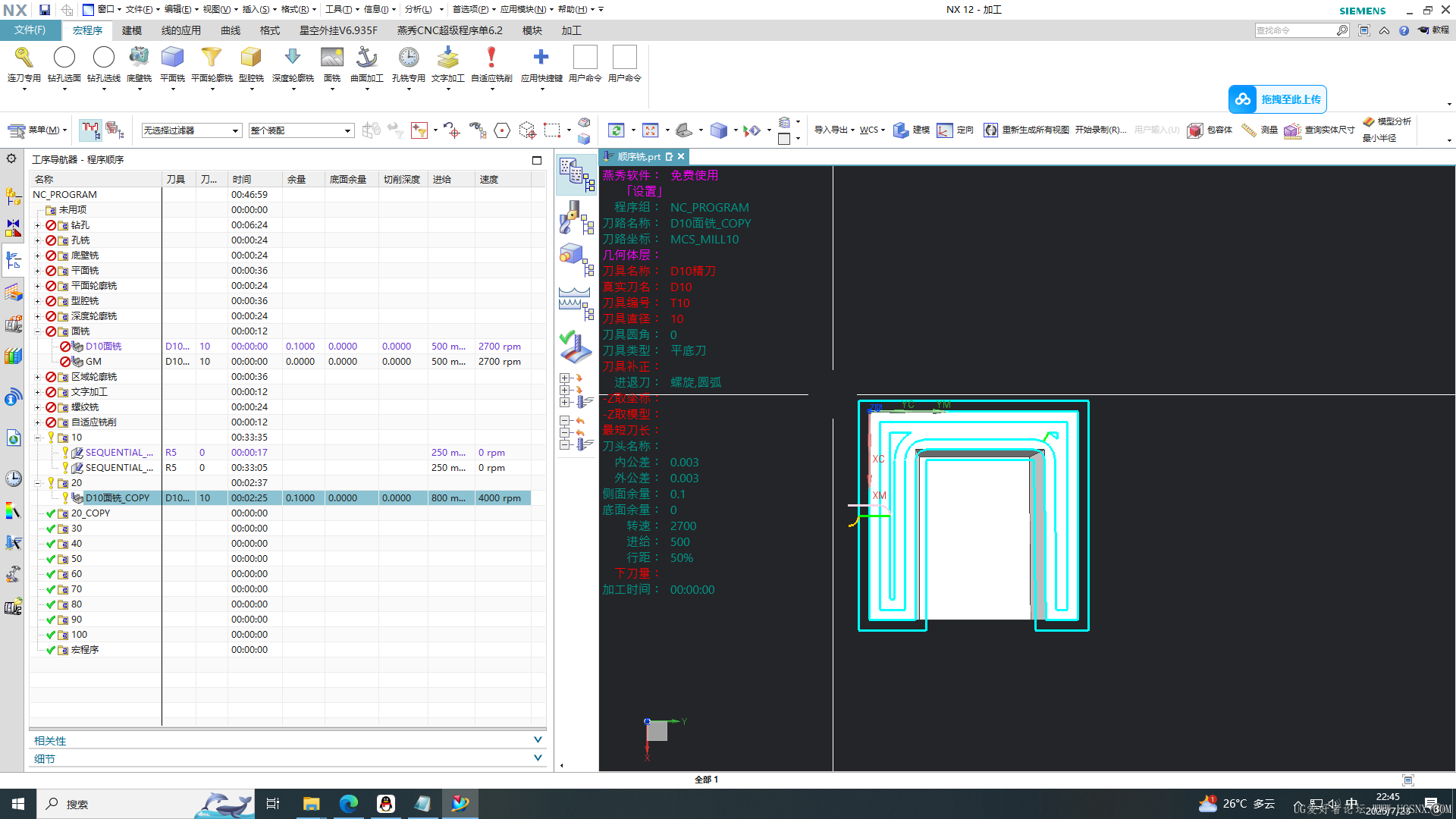Screen dimensions: 1456x819
Task: Click the 孔铣专用 clock icon
Action: [x=409, y=58]
